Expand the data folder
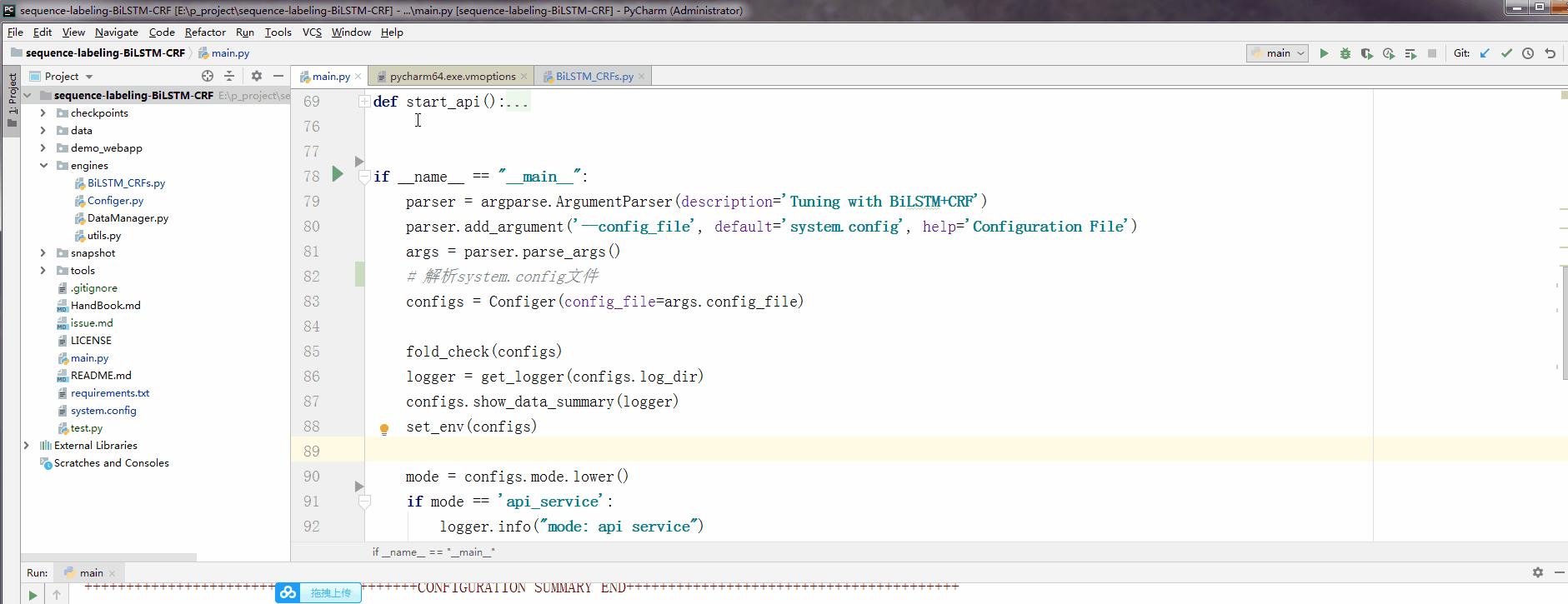This screenshot has width=1568, height=604. (x=43, y=130)
